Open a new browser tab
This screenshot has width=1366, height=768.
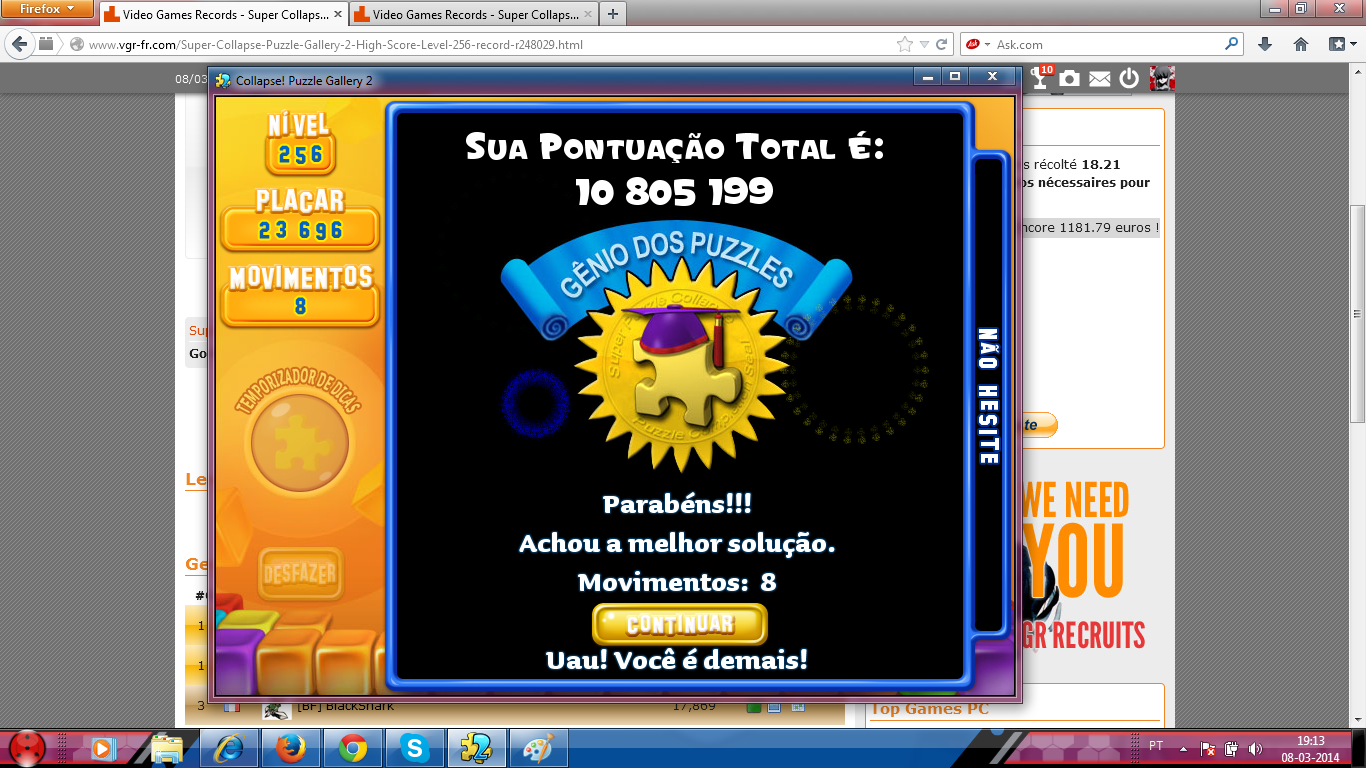point(612,14)
